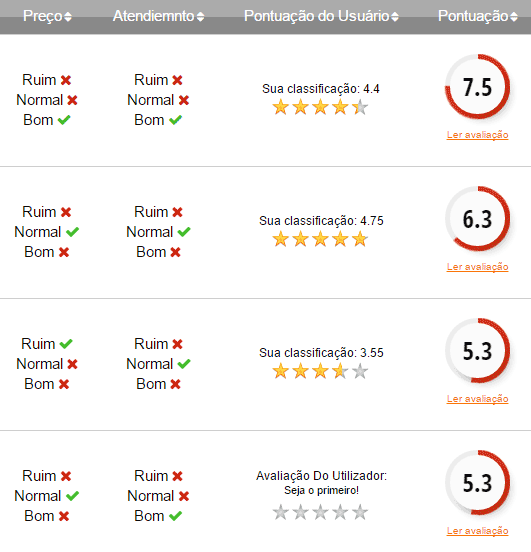The height and width of the screenshot is (552, 531).
Task: Set third grey star rating in last row
Action: point(320,512)
